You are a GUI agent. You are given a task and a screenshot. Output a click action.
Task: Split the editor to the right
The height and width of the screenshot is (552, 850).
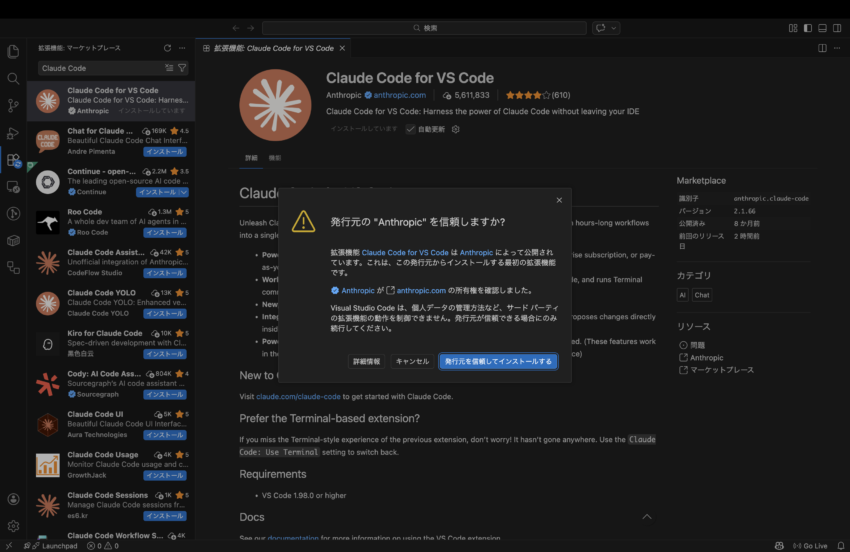pyautogui.click(x=822, y=48)
